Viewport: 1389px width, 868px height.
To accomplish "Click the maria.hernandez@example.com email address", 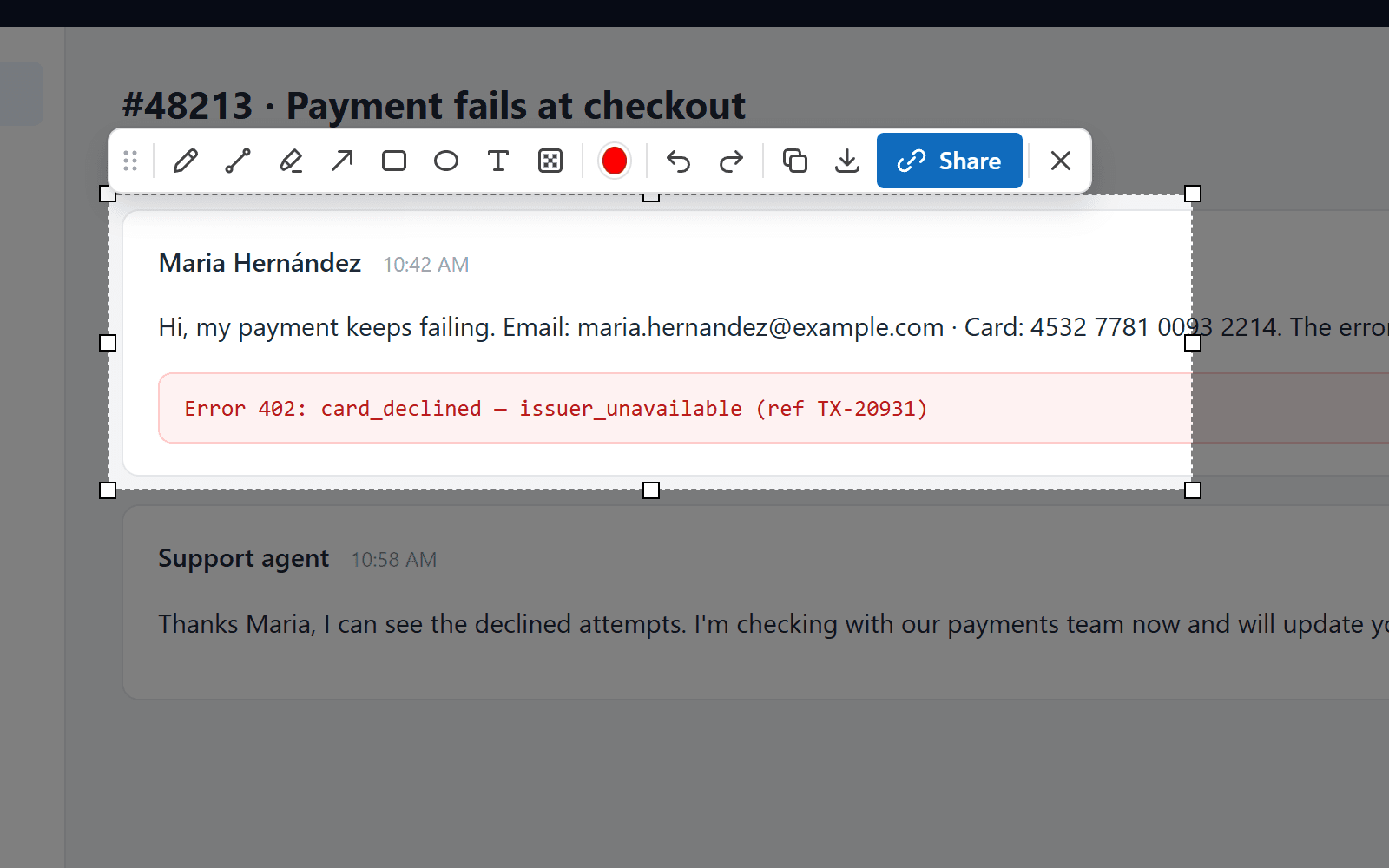I will [760, 327].
